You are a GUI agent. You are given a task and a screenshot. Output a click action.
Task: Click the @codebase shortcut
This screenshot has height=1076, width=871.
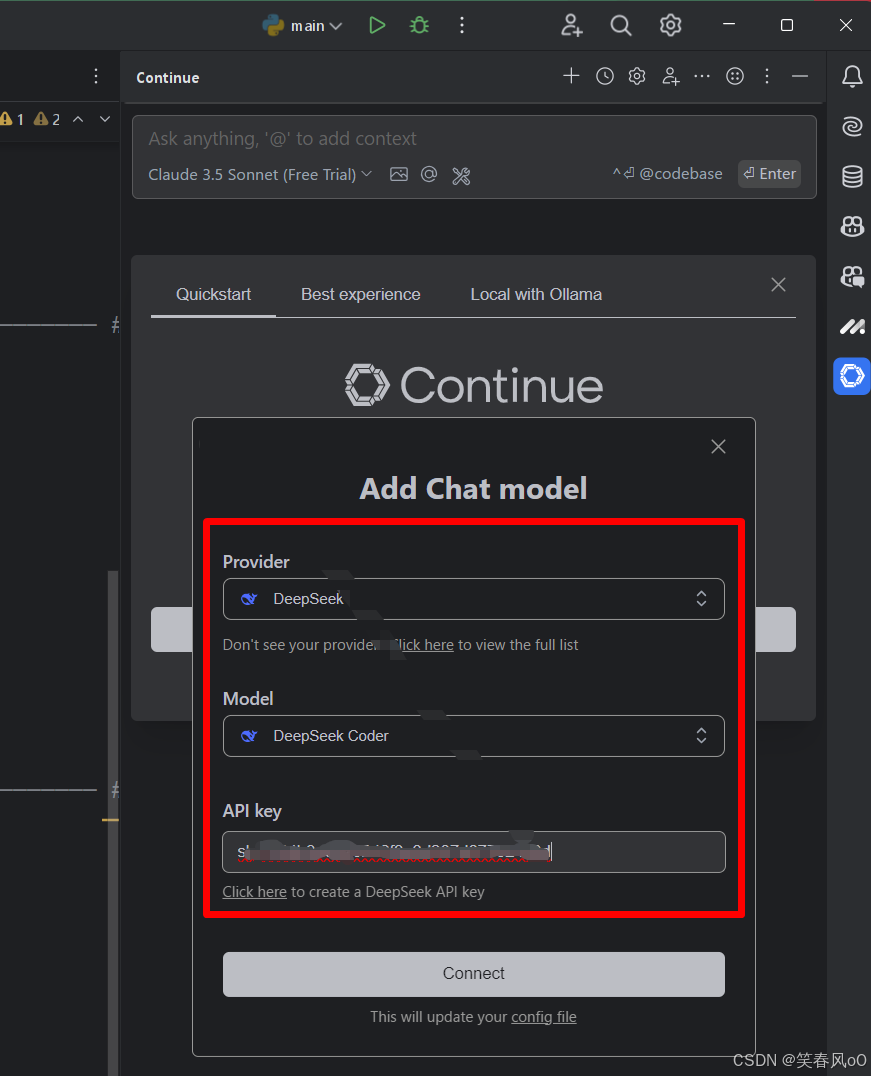pos(667,174)
